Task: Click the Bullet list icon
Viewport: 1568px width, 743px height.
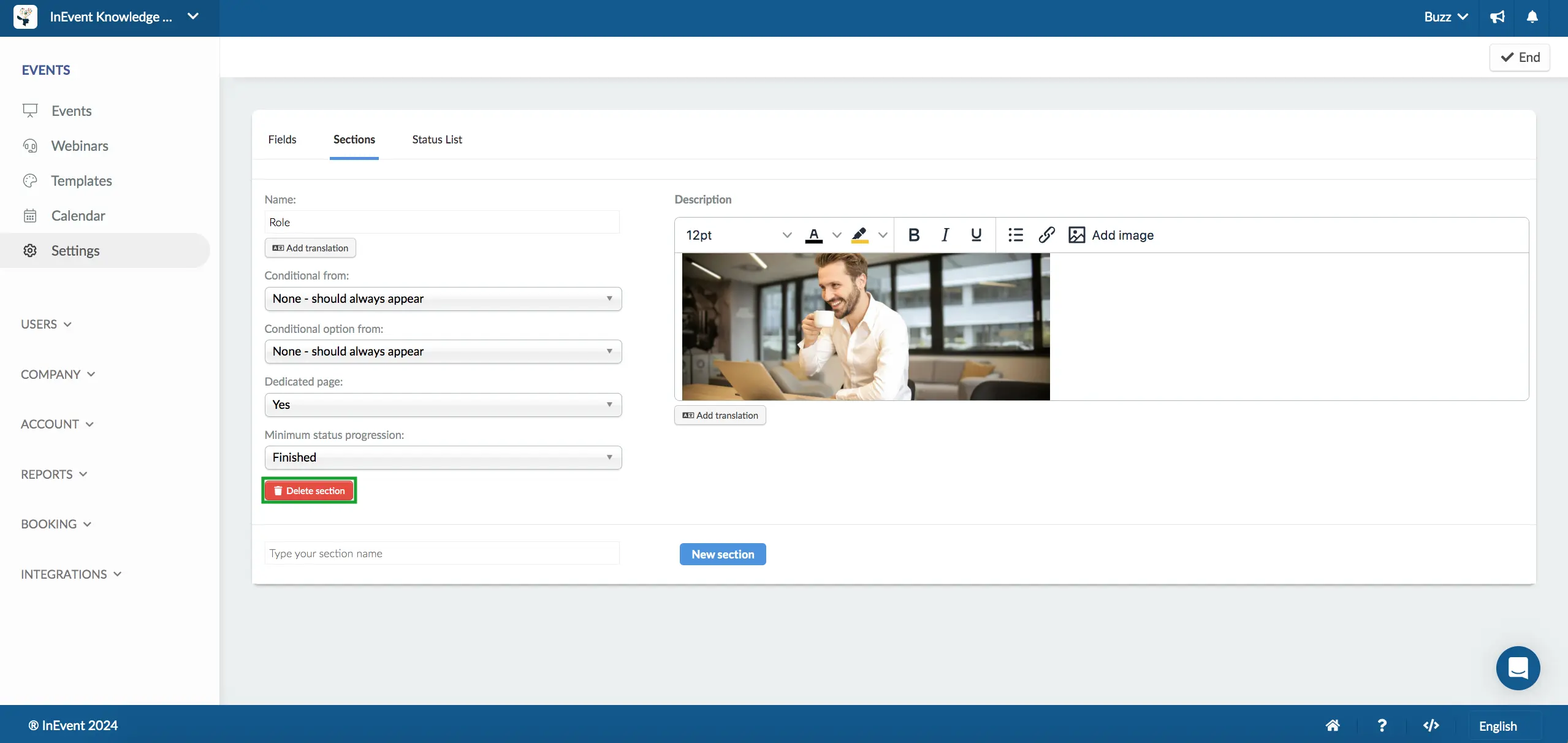Action: click(x=1015, y=234)
